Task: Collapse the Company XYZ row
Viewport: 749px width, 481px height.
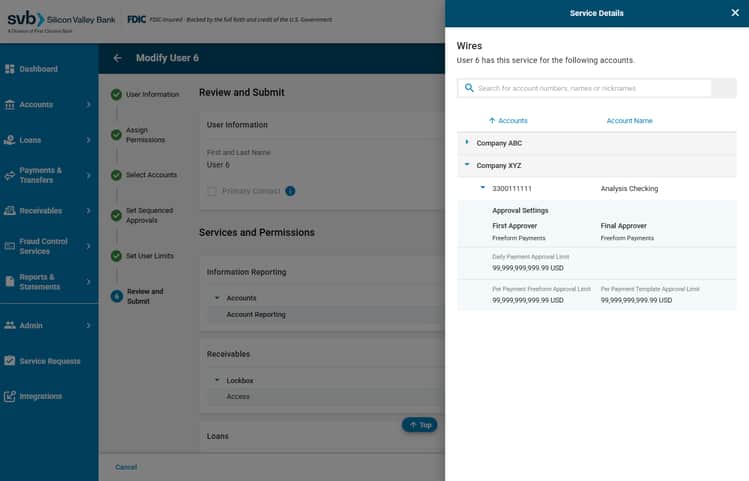Action: click(x=467, y=165)
